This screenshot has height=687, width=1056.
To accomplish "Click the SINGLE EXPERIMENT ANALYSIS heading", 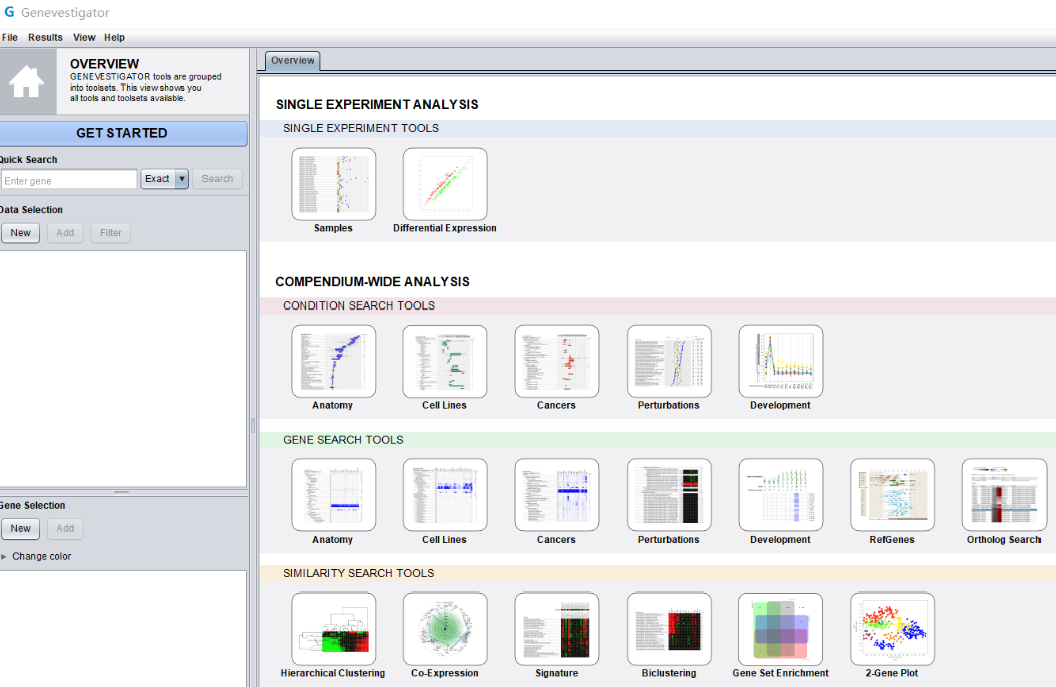I will 377,104.
